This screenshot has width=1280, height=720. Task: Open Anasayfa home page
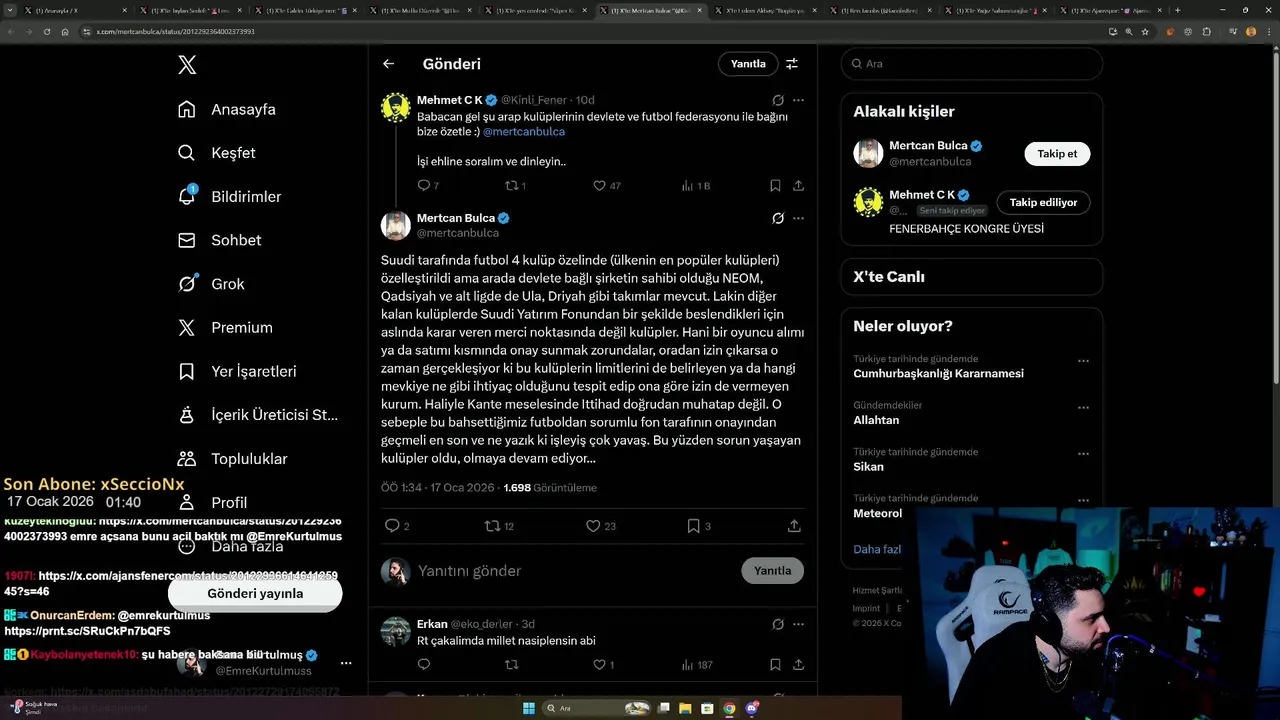[x=226, y=109]
